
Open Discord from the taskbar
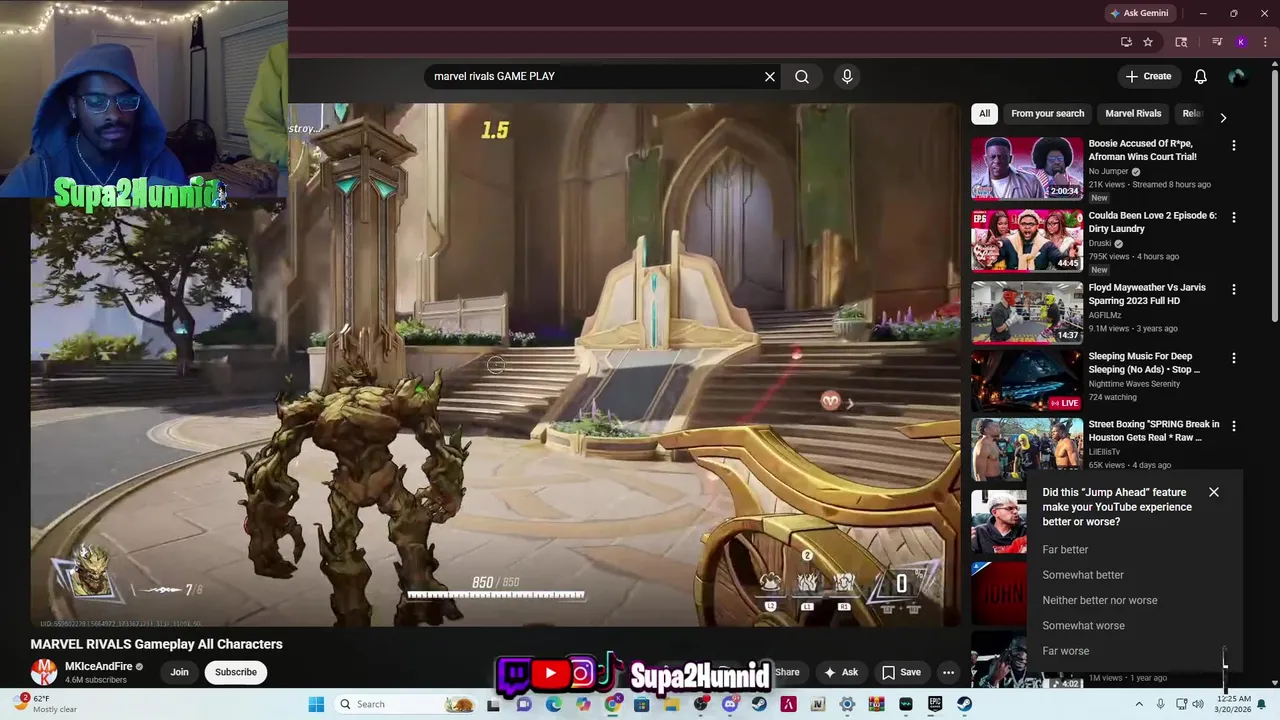730,704
